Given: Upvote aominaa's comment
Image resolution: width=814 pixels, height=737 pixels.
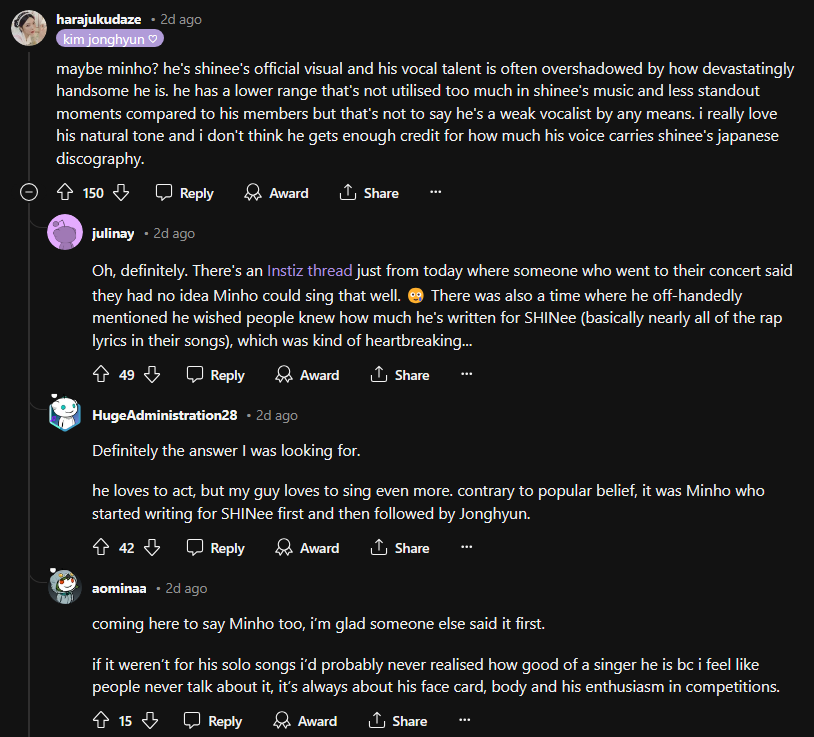Looking at the screenshot, I should [x=100, y=721].
